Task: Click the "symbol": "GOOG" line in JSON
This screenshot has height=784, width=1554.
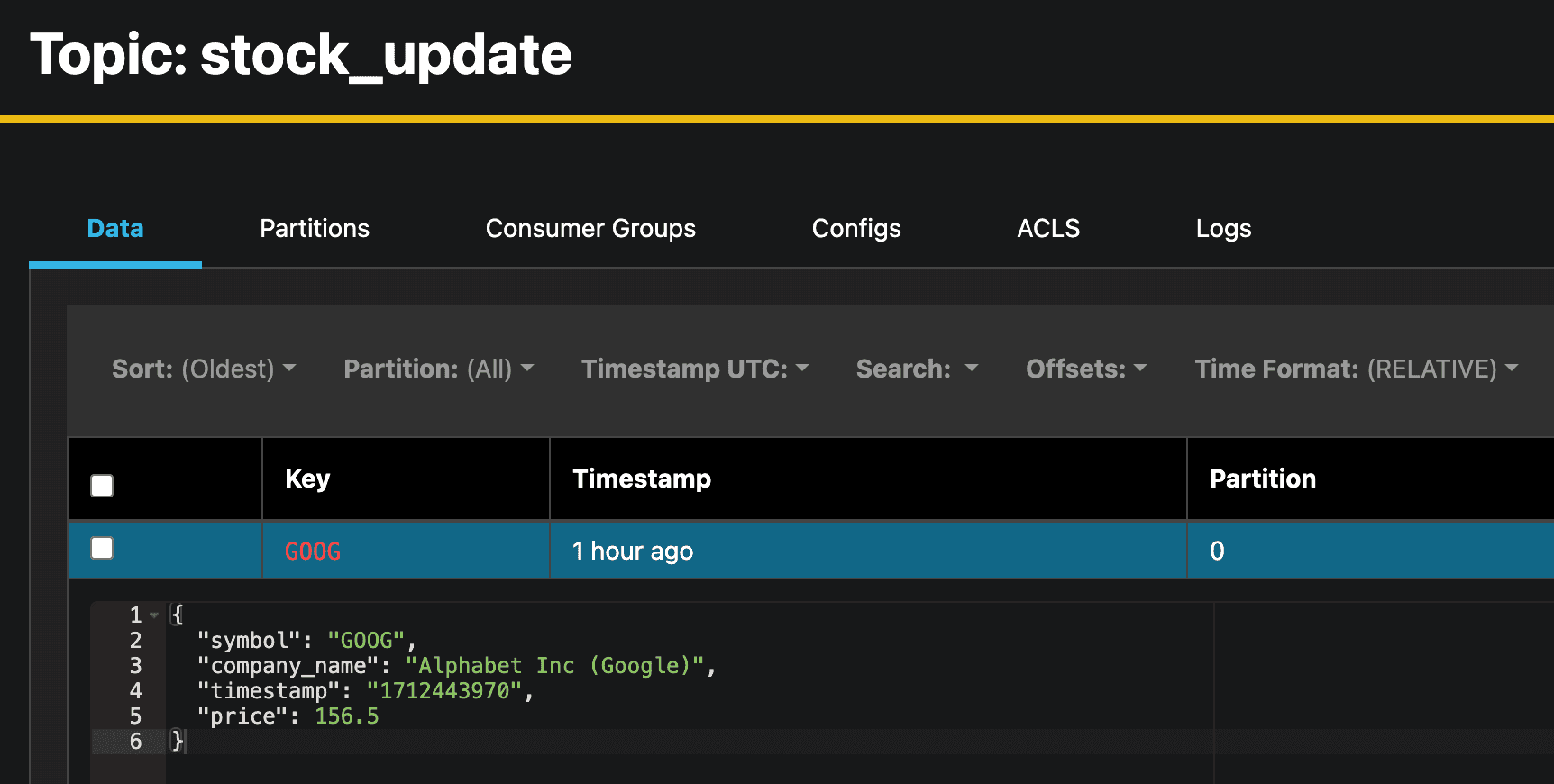Action: [x=306, y=641]
